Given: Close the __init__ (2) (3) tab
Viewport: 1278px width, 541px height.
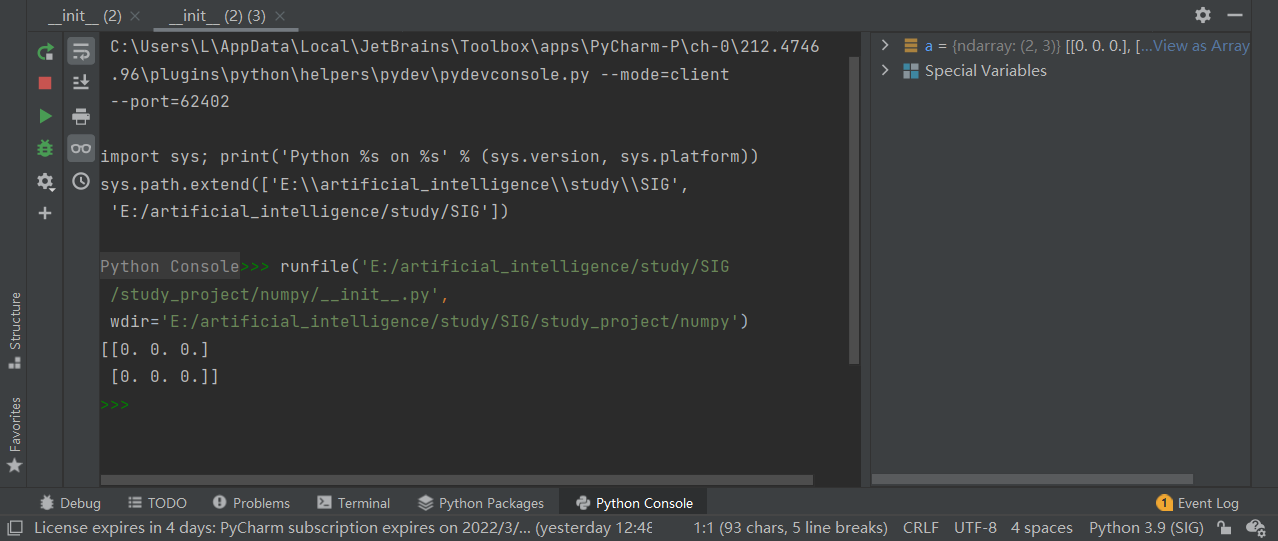Looking at the screenshot, I should (x=279, y=16).
